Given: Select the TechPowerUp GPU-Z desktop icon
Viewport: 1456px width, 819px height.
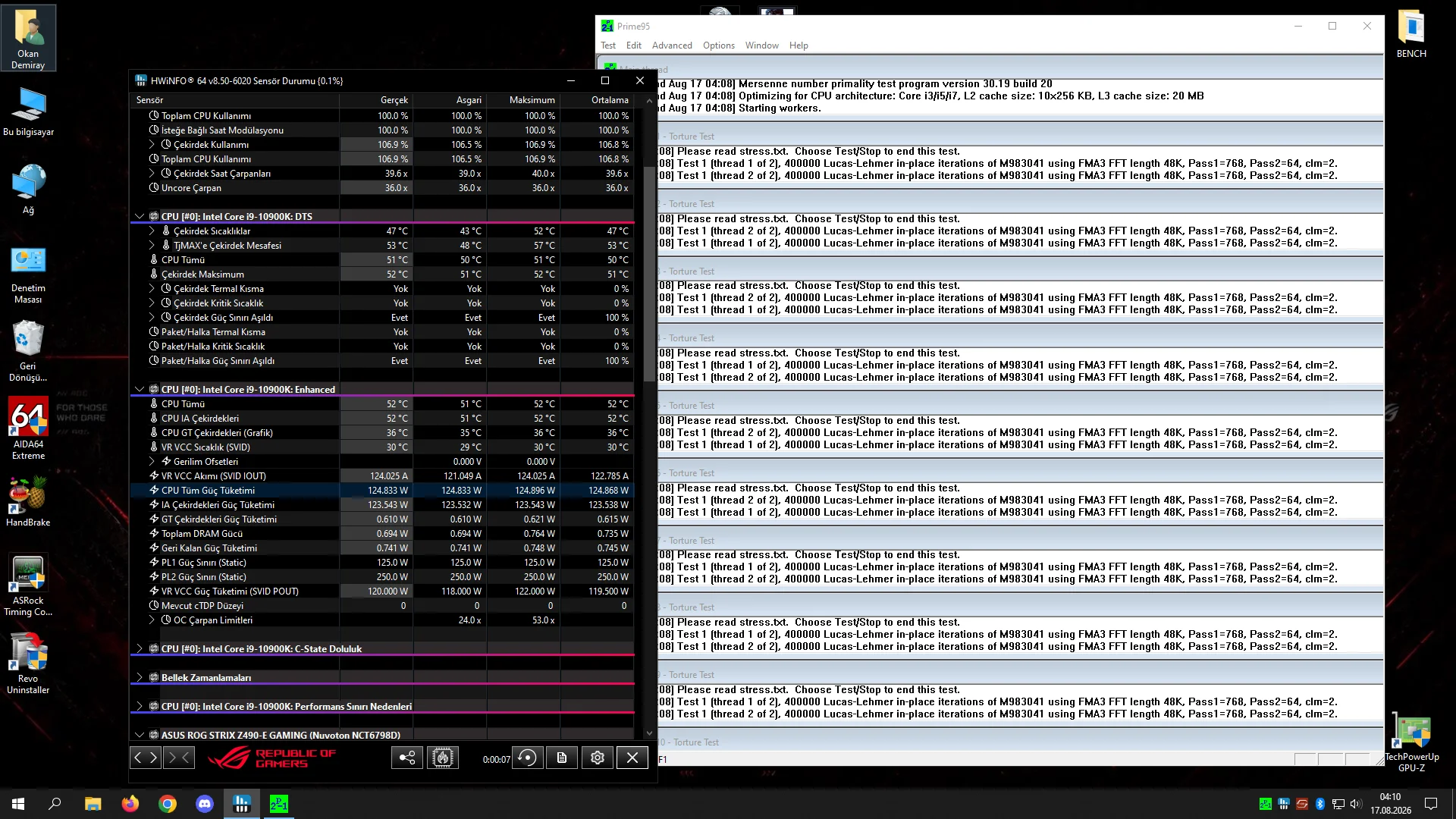Looking at the screenshot, I should pyautogui.click(x=1411, y=744).
